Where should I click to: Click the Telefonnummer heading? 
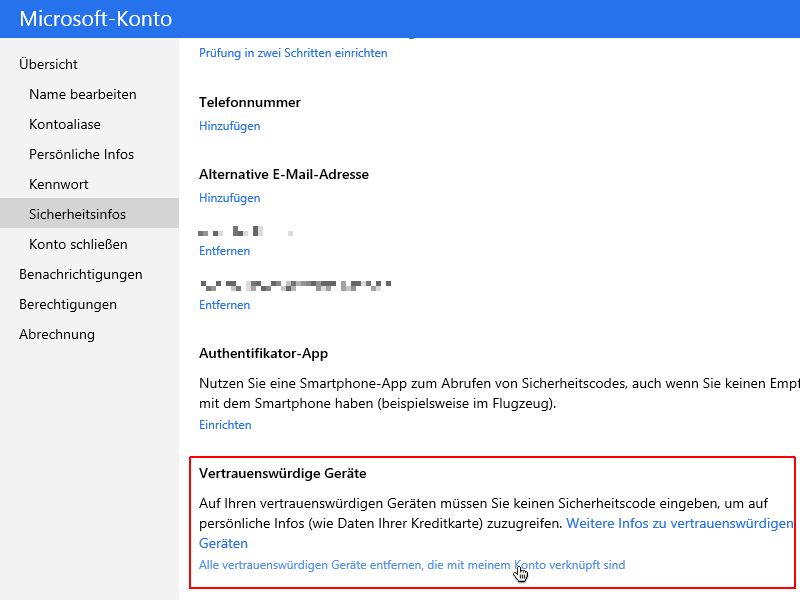point(249,103)
